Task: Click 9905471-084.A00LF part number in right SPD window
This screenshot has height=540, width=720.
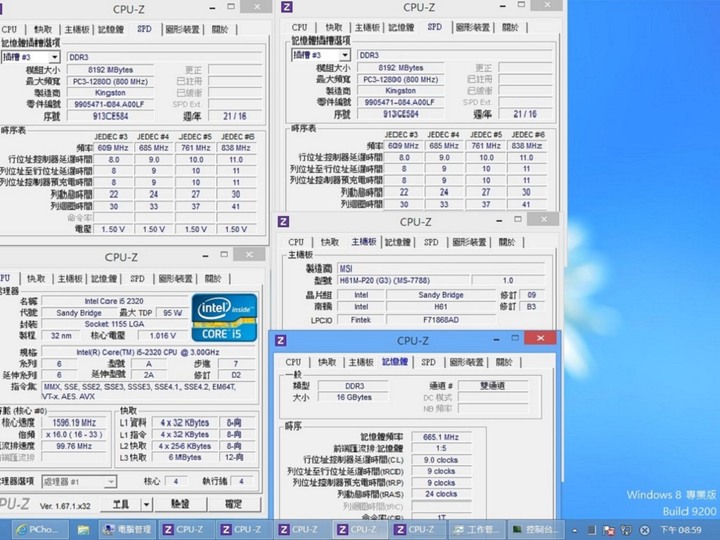Action: click(401, 102)
